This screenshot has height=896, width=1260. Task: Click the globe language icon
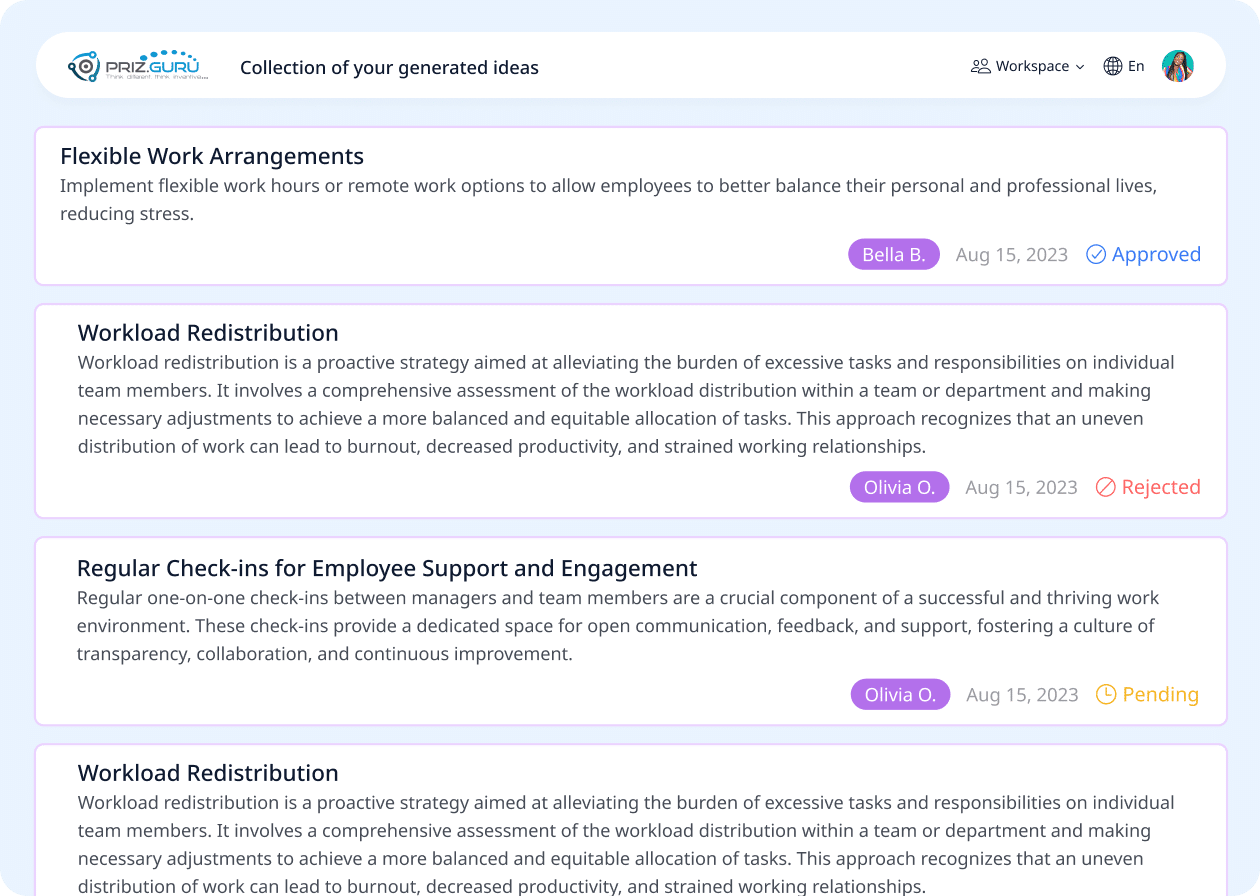pos(1113,66)
